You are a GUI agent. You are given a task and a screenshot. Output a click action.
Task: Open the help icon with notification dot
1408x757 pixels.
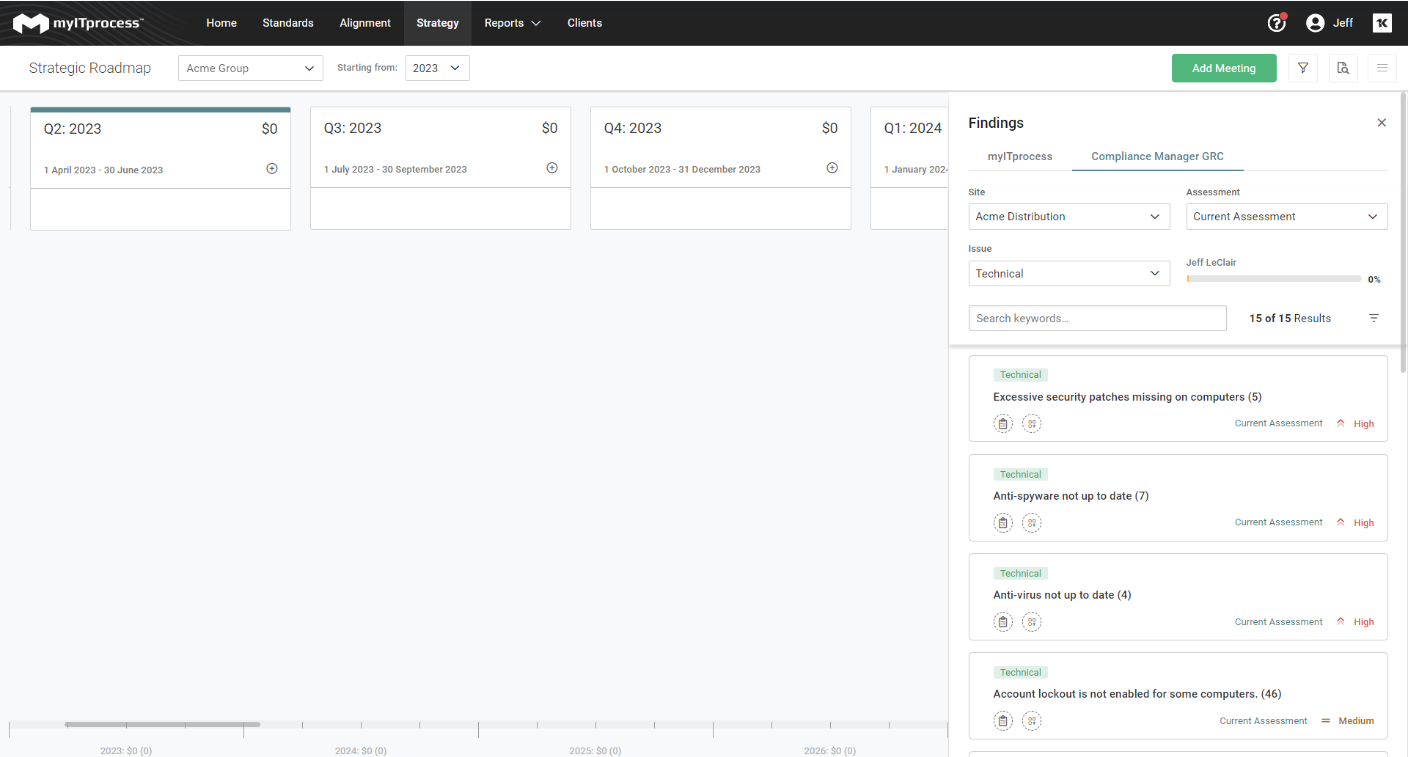(1276, 23)
